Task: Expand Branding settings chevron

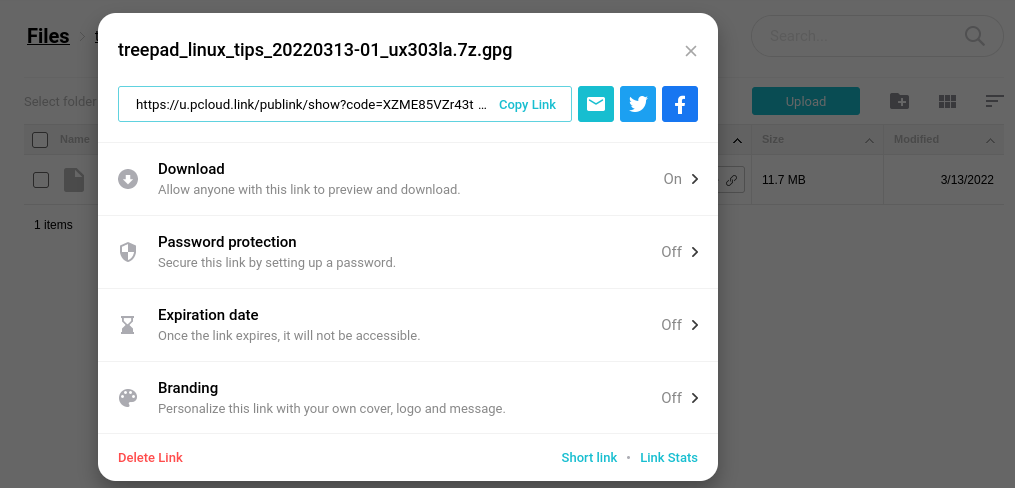Action: pos(695,398)
